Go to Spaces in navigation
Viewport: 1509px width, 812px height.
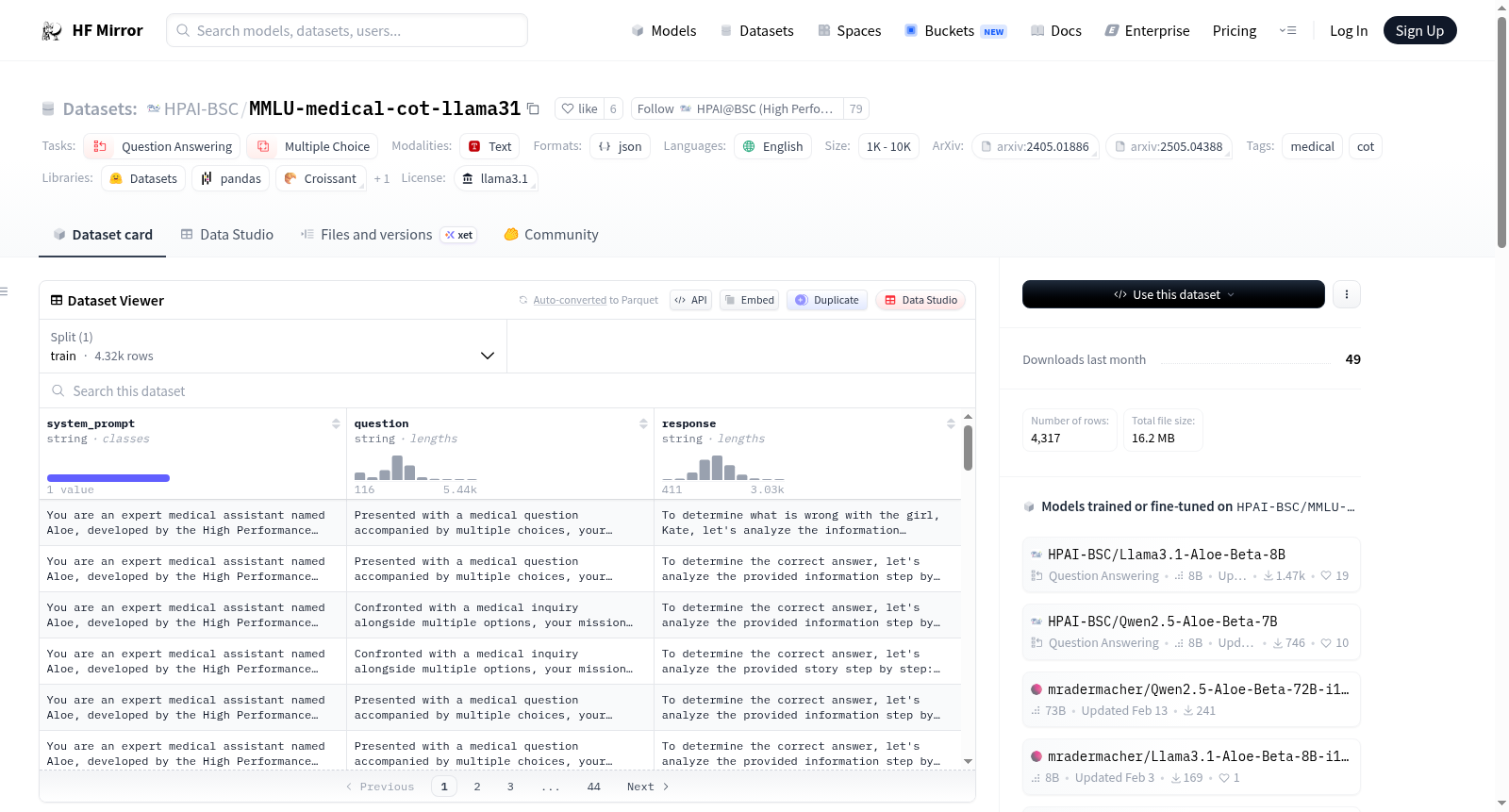click(x=849, y=31)
